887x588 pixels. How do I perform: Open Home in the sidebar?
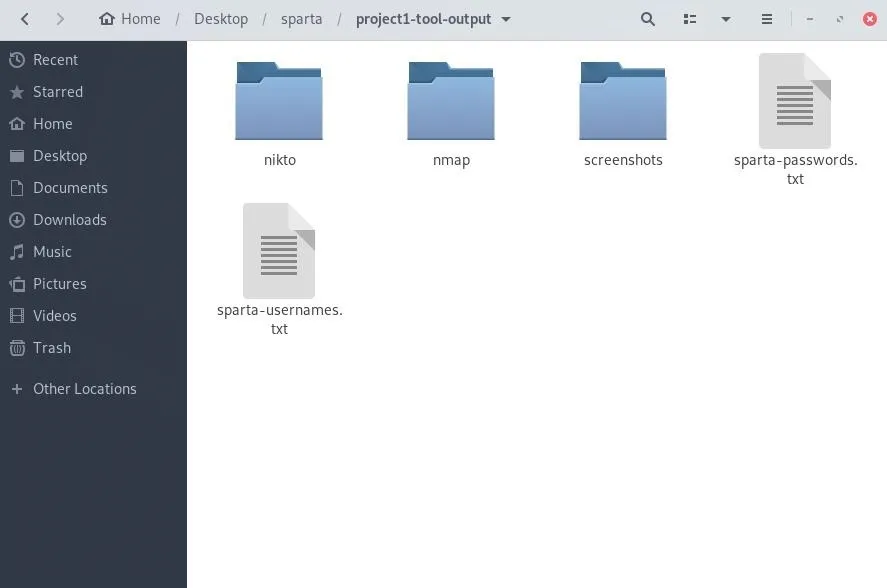[93, 123]
